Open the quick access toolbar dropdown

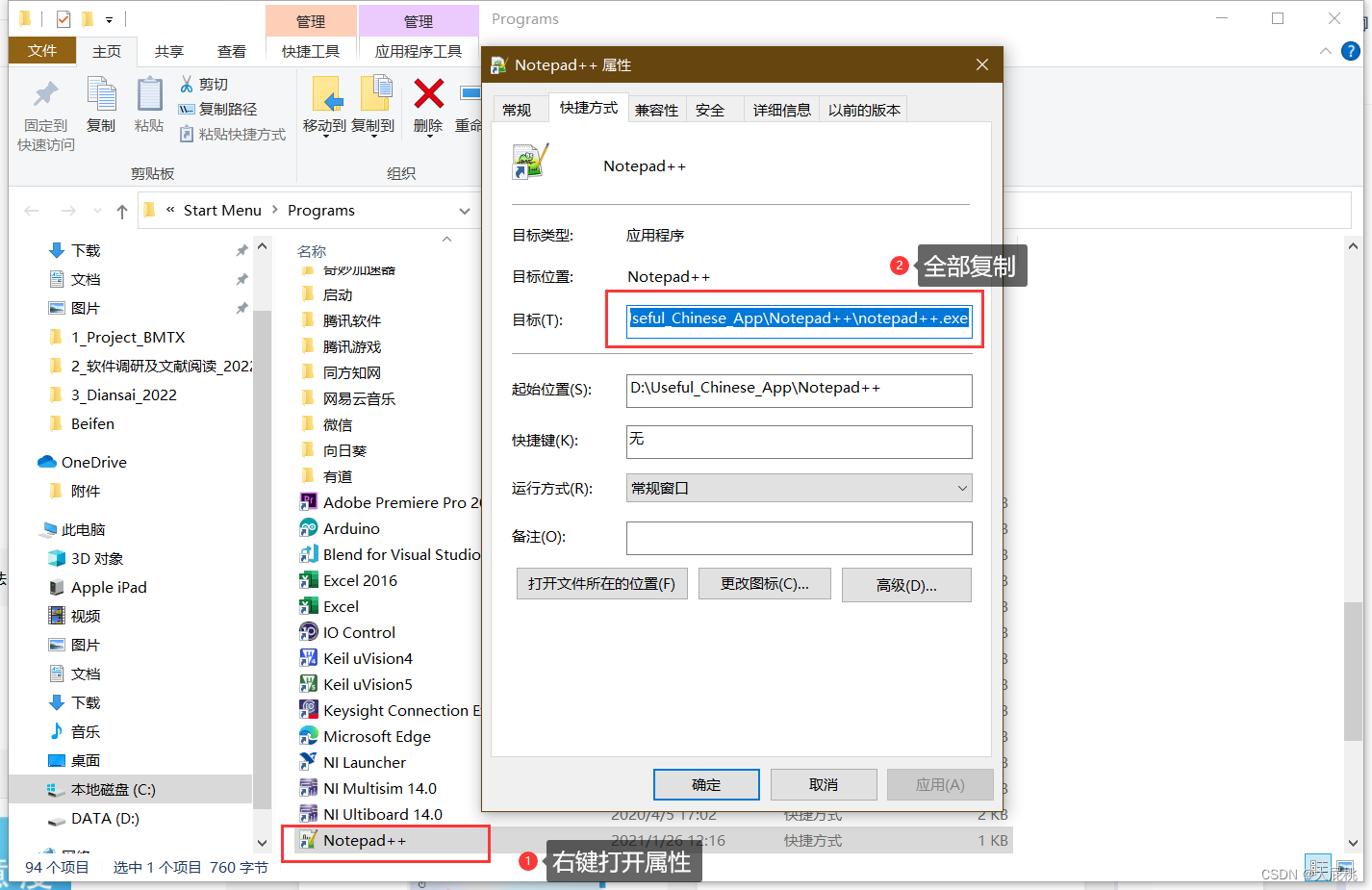pyautogui.click(x=109, y=19)
